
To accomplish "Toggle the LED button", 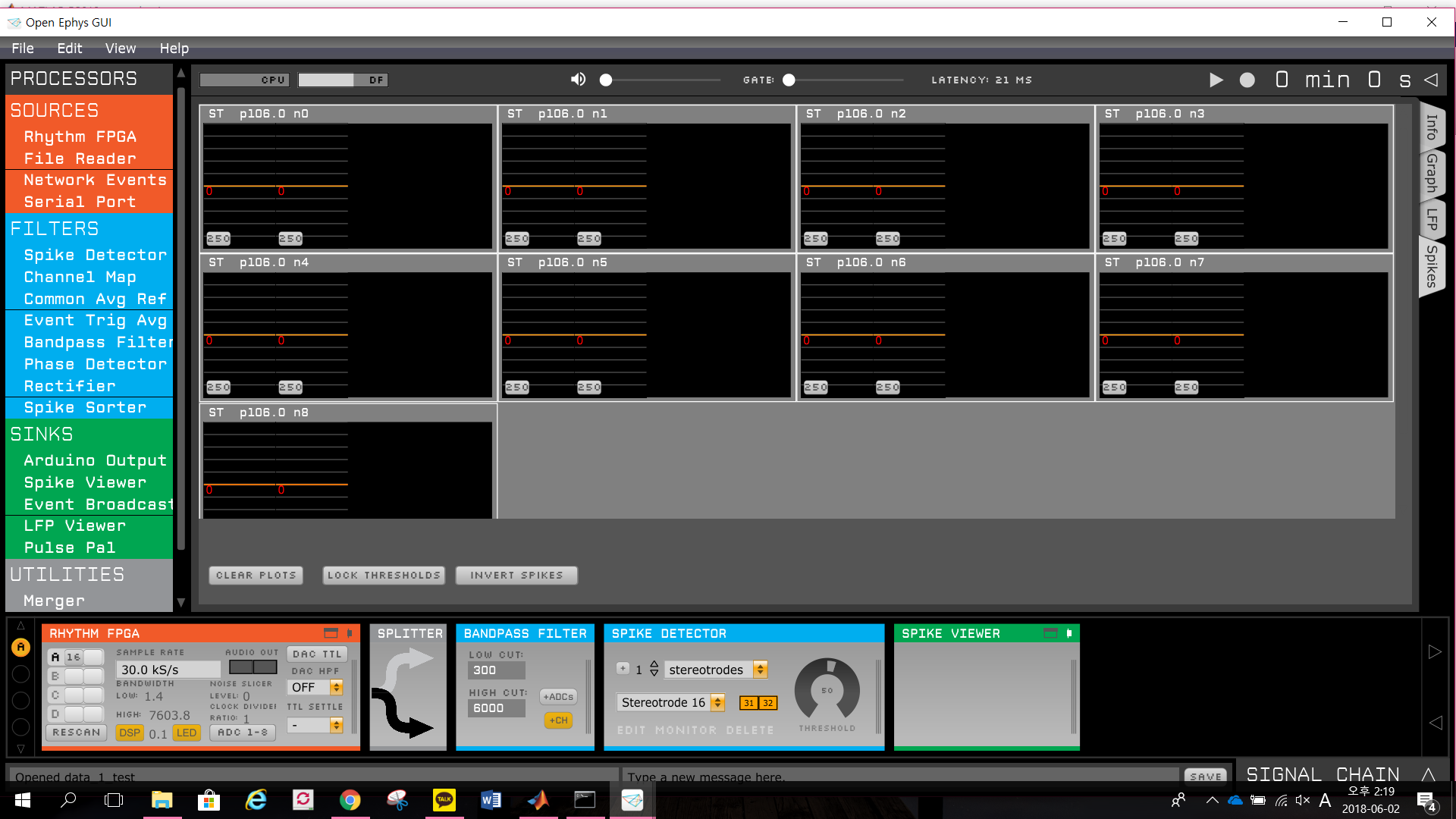I will pyautogui.click(x=186, y=733).
